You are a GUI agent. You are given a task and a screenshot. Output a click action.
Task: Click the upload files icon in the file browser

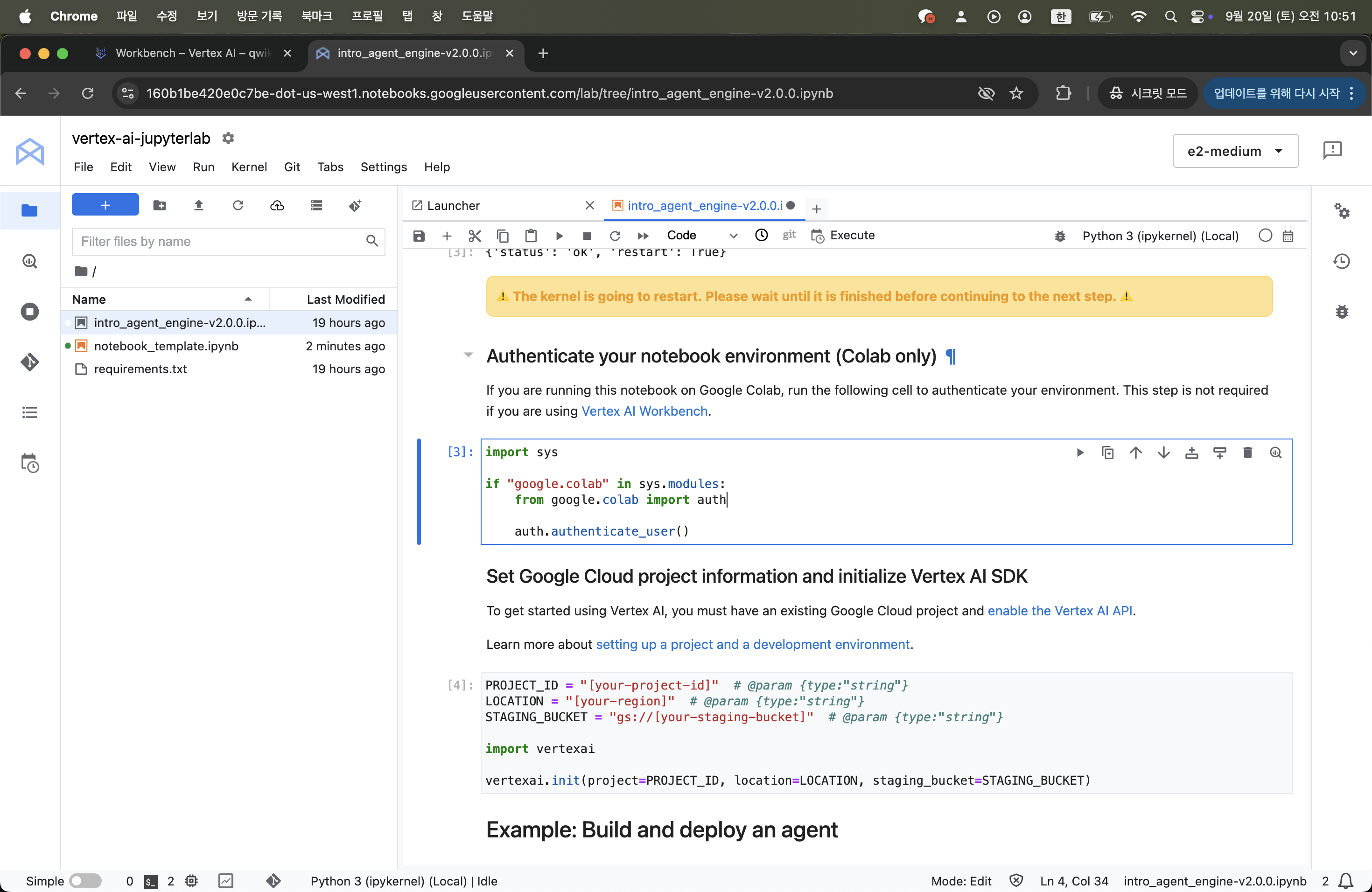[199, 206]
